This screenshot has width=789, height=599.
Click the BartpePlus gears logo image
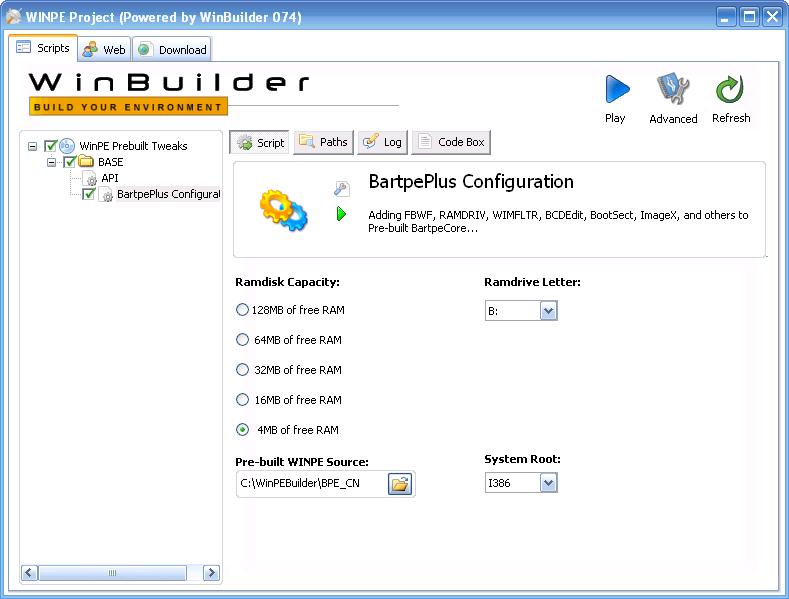pos(283,210)
